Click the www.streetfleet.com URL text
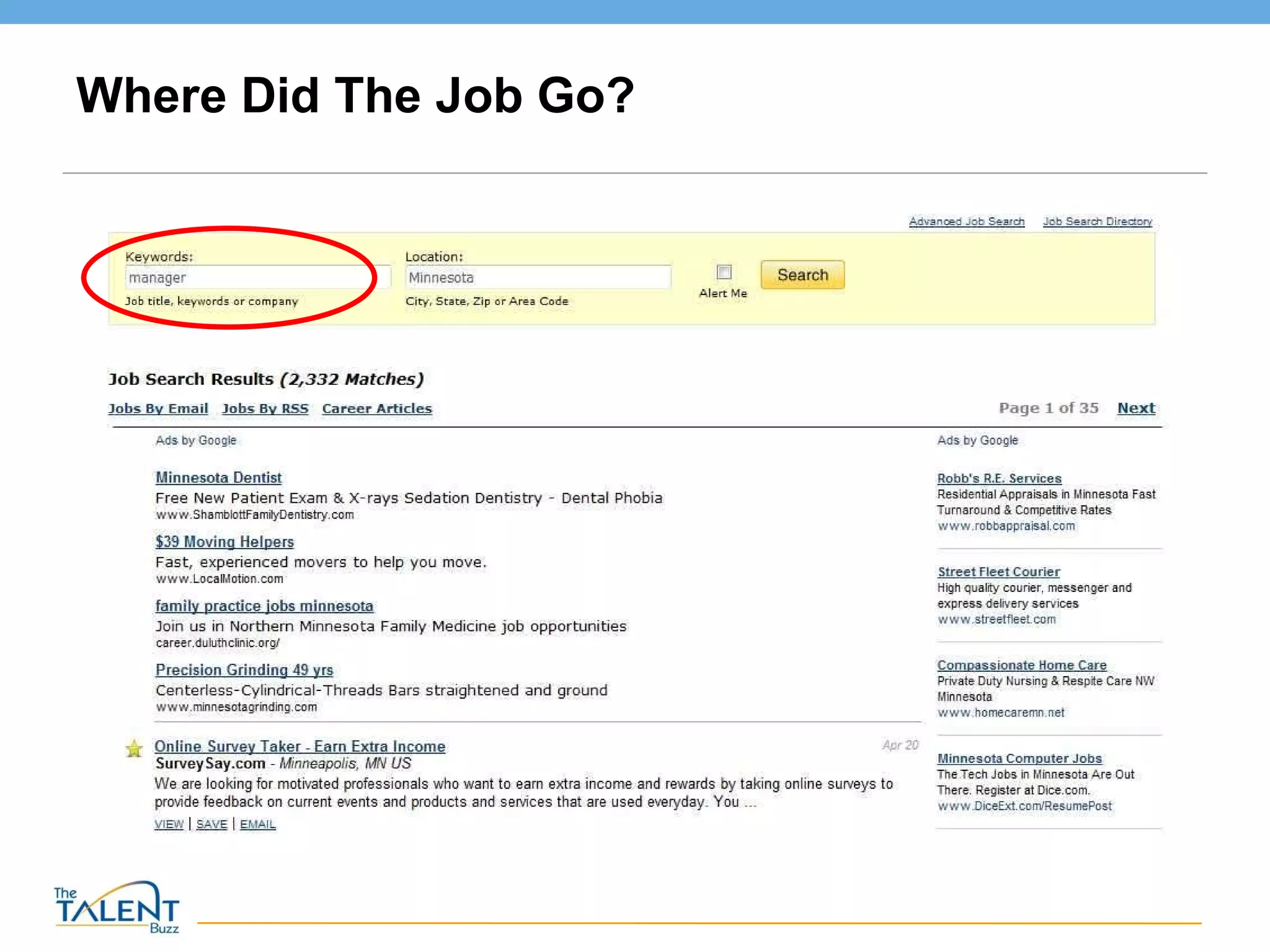The height and width of the screenshot is (952, 1270). [x=997, y=619]
